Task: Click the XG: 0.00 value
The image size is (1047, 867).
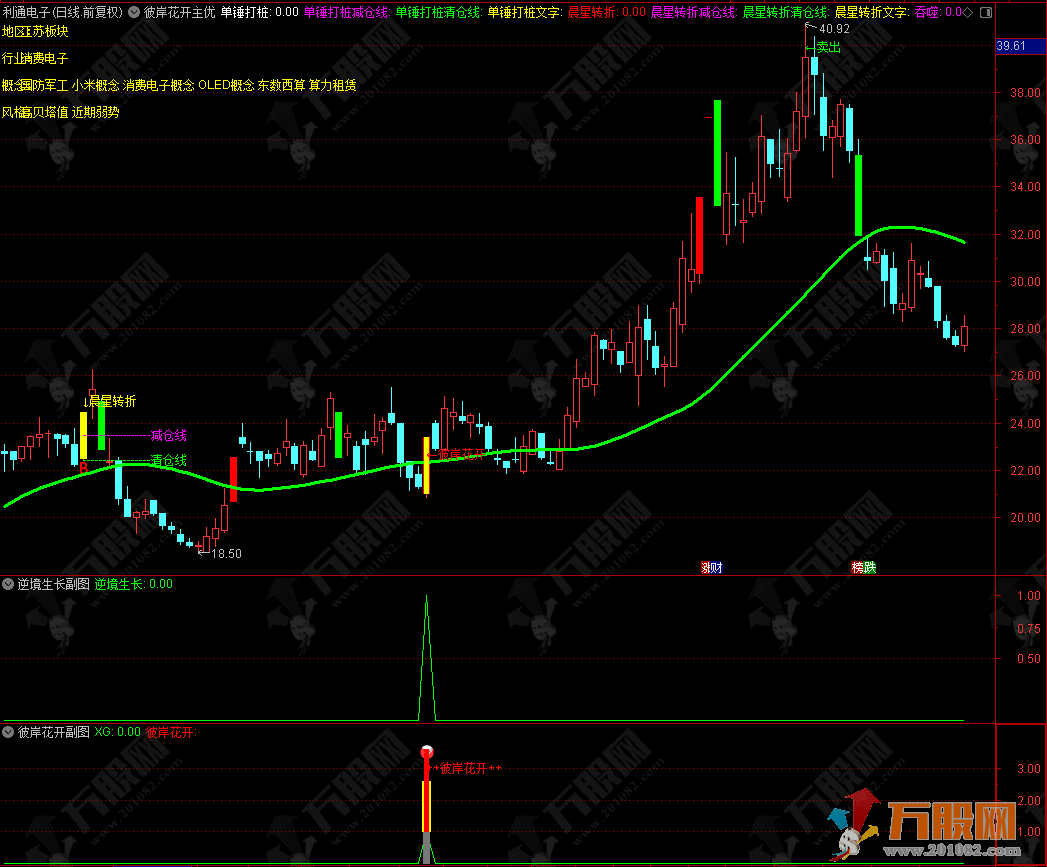Action: (x=118, y=732)
